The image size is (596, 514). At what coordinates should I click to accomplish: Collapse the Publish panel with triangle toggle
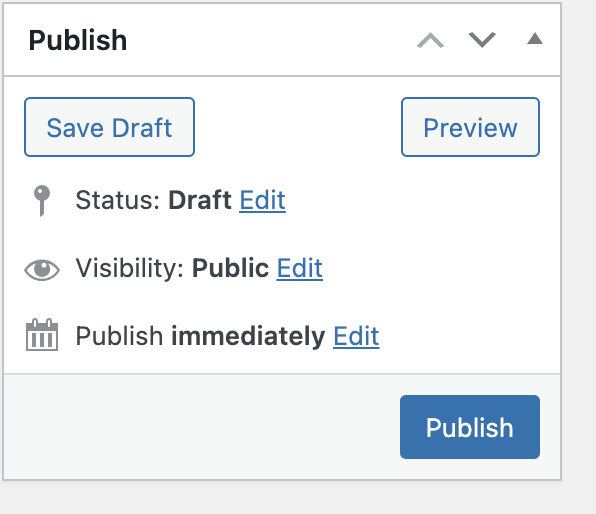(x=535, y=39)
